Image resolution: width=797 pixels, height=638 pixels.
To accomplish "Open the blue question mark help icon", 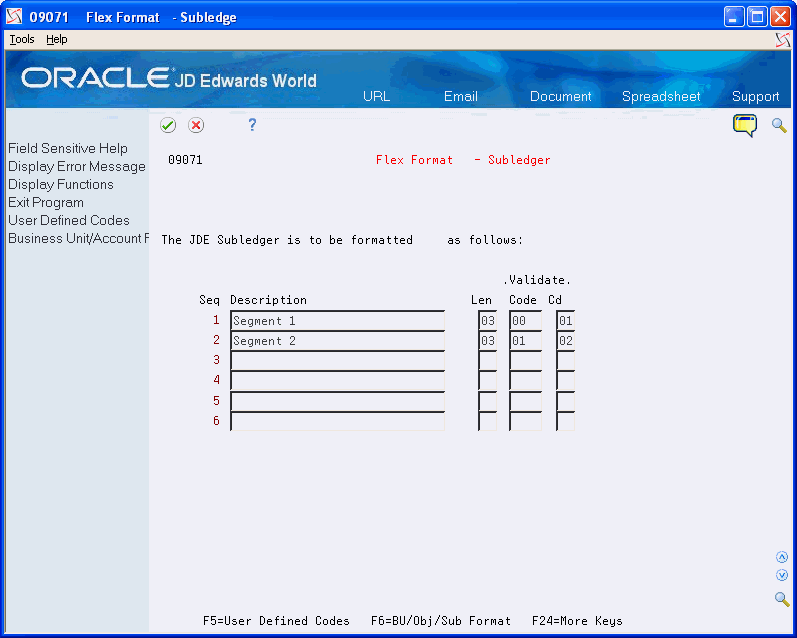I will (x=252, y=125).
